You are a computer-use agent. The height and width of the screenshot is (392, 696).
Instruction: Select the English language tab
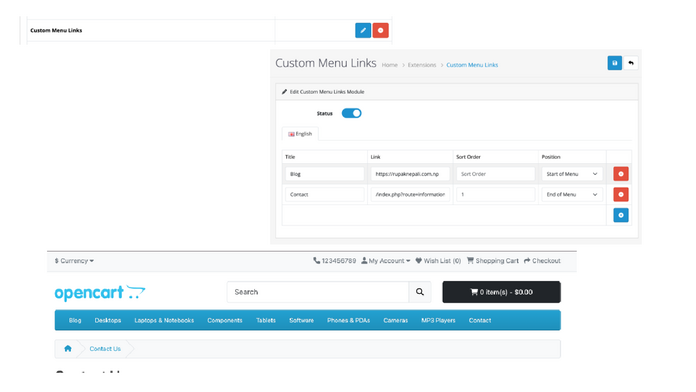(300, 134)
